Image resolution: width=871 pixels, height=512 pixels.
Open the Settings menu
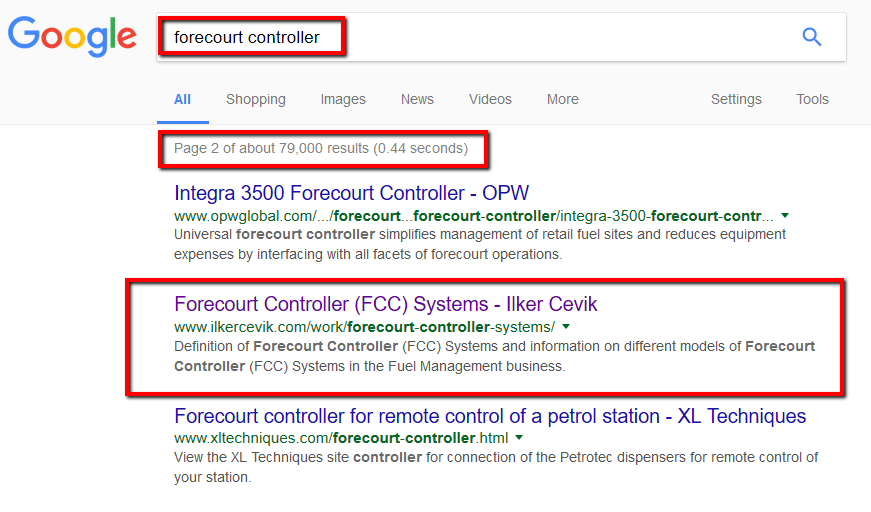tap(736, 99)
